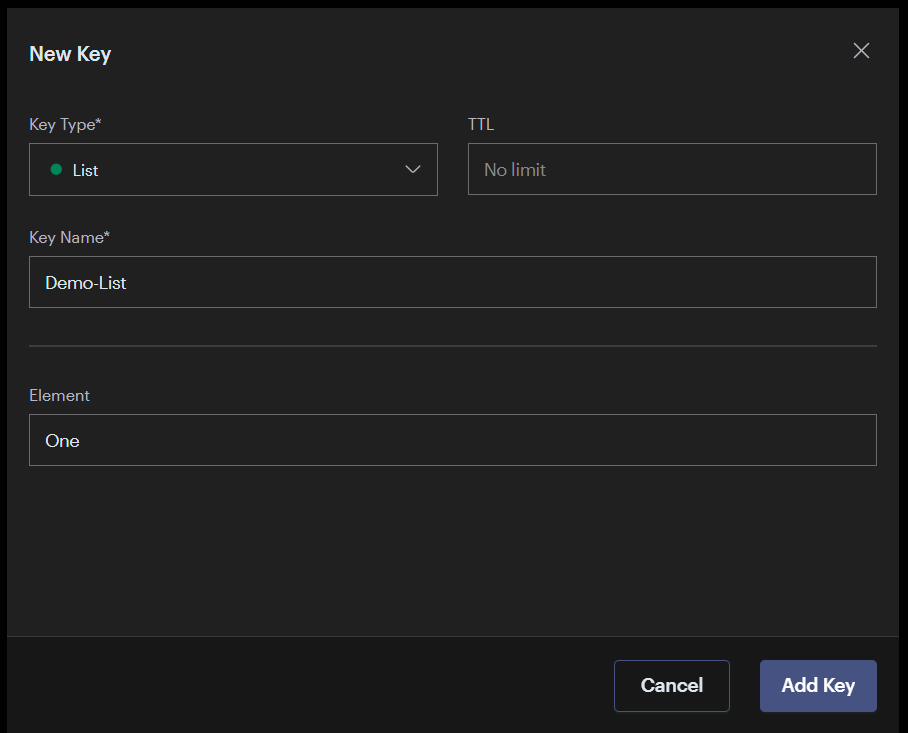Screen dimensions: 908x733
Task: Confirm key creation with Add Key
Action: click(818, 686)
